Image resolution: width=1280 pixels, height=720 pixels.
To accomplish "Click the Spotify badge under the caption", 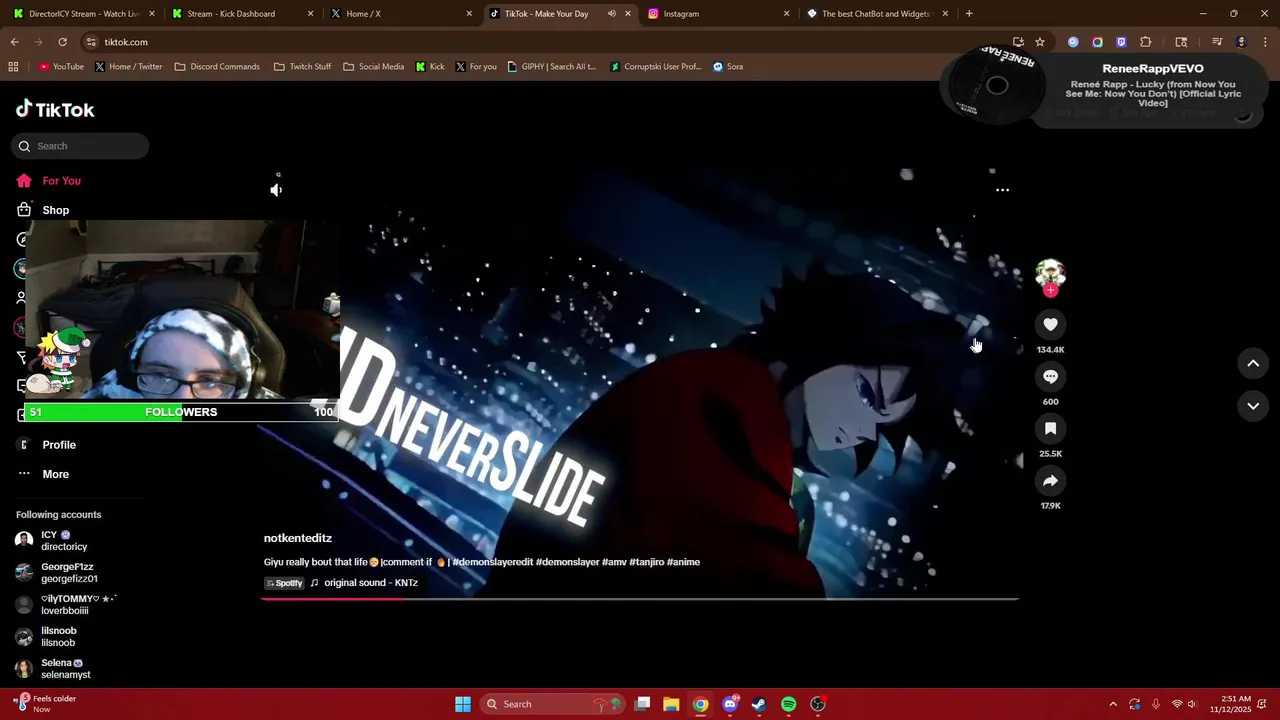I will [285, 583].
